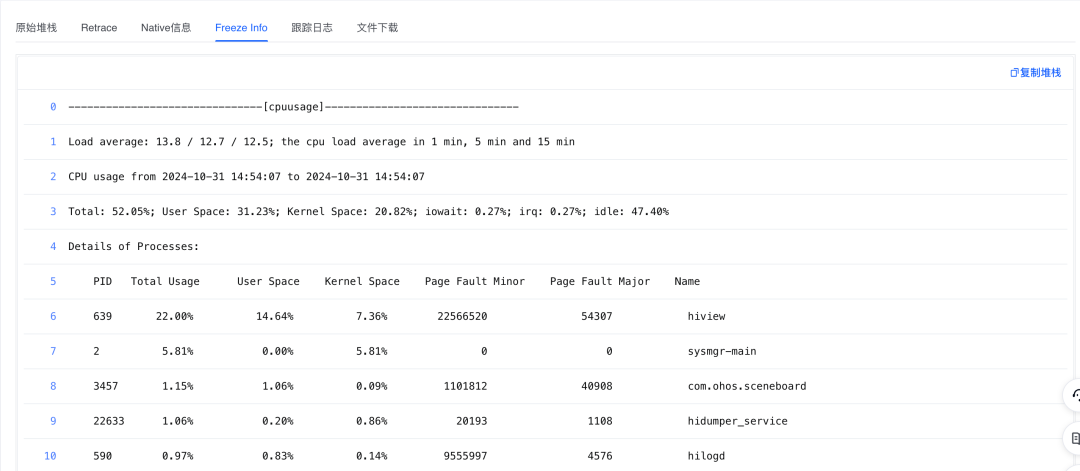This screenshot has height=471, width=1080.
Task: Click the copy icon beside 复制堆栈
Action: click(1014, 72)
